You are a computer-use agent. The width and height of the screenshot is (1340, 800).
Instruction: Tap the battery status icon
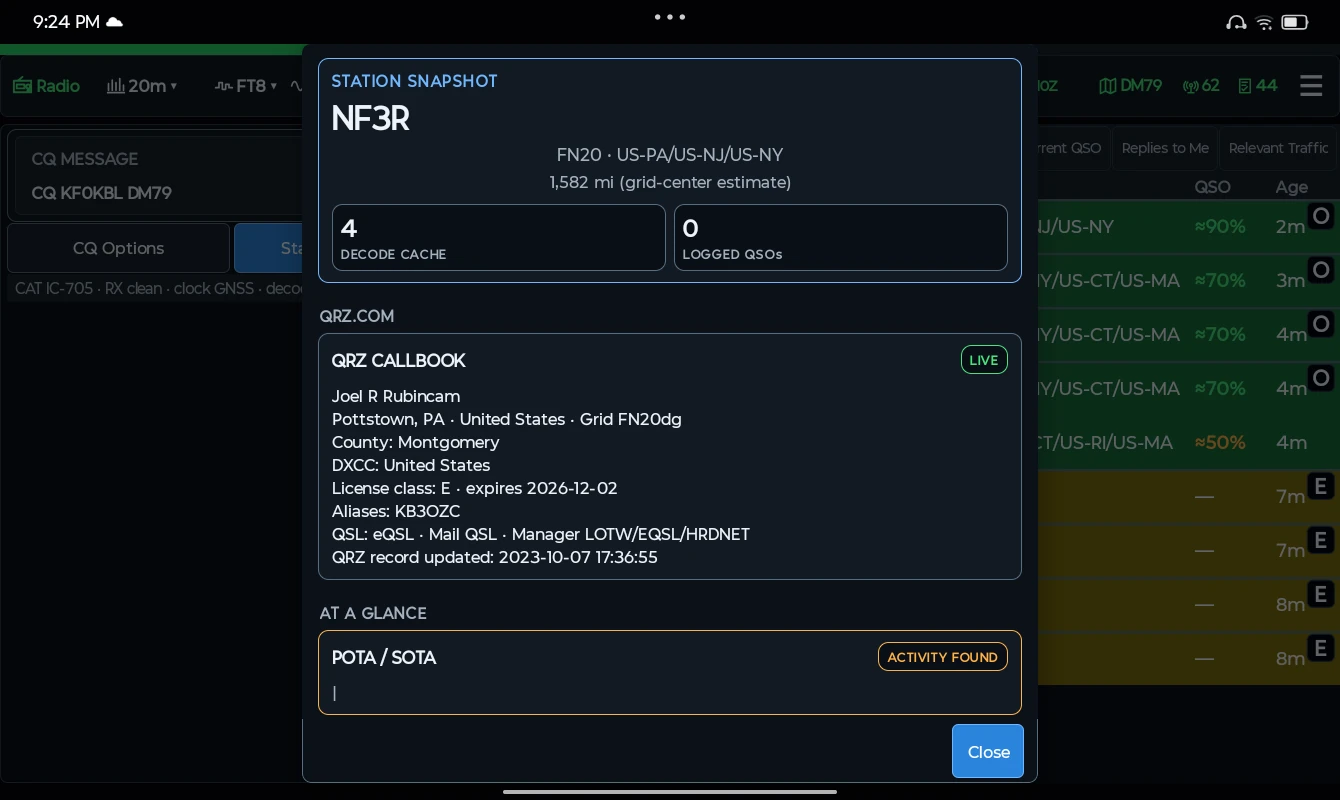tap(1295, 22)
